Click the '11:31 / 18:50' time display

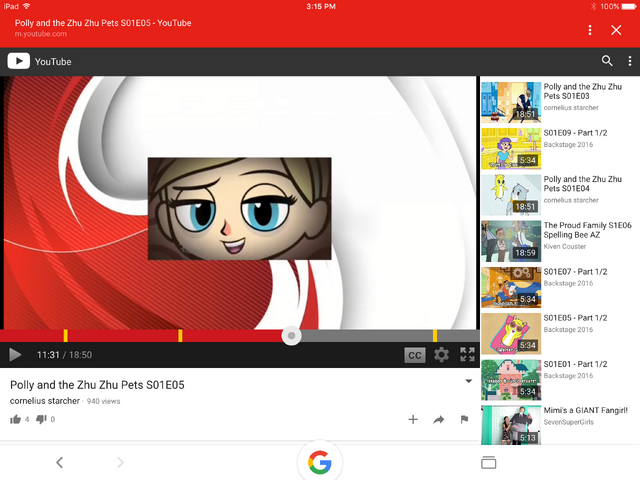coord(64,355)
